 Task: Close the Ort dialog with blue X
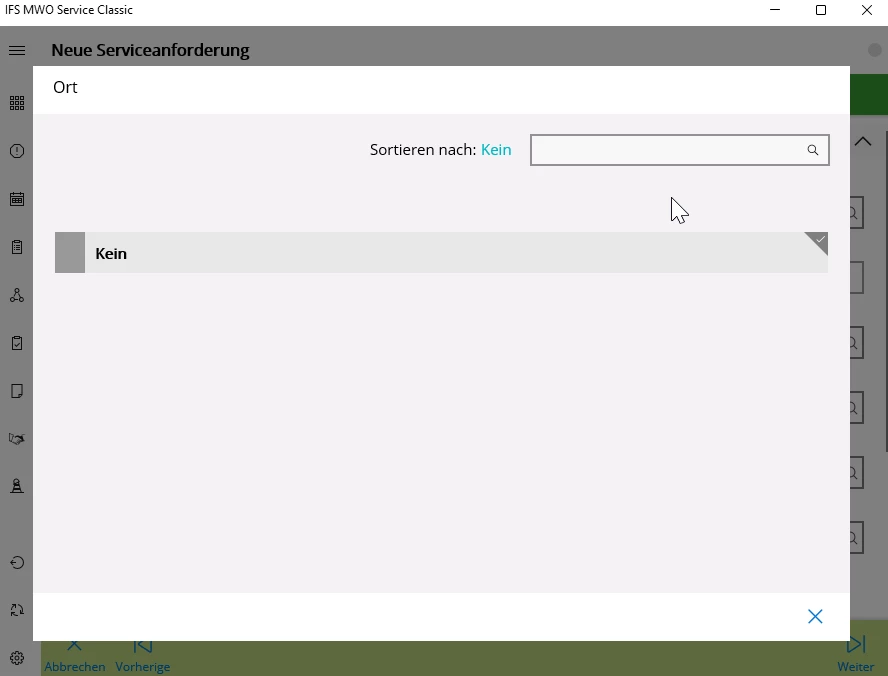(815, 616)
